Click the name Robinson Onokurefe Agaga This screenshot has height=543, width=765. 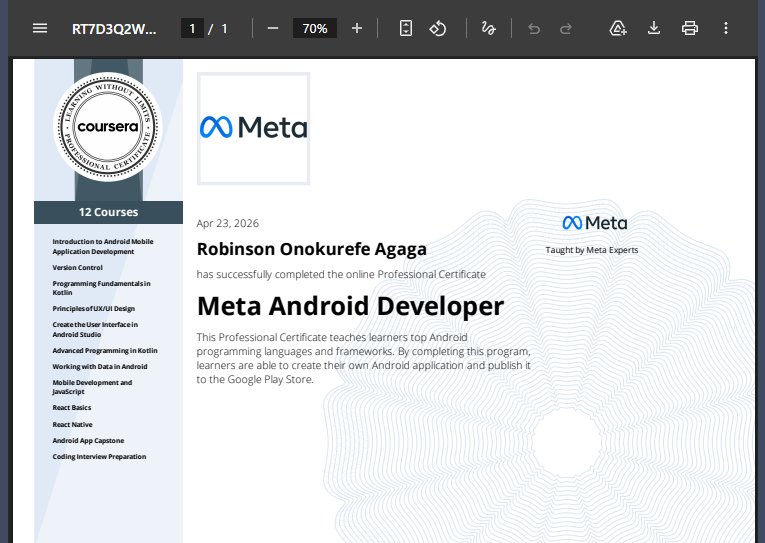click(312, 249)
